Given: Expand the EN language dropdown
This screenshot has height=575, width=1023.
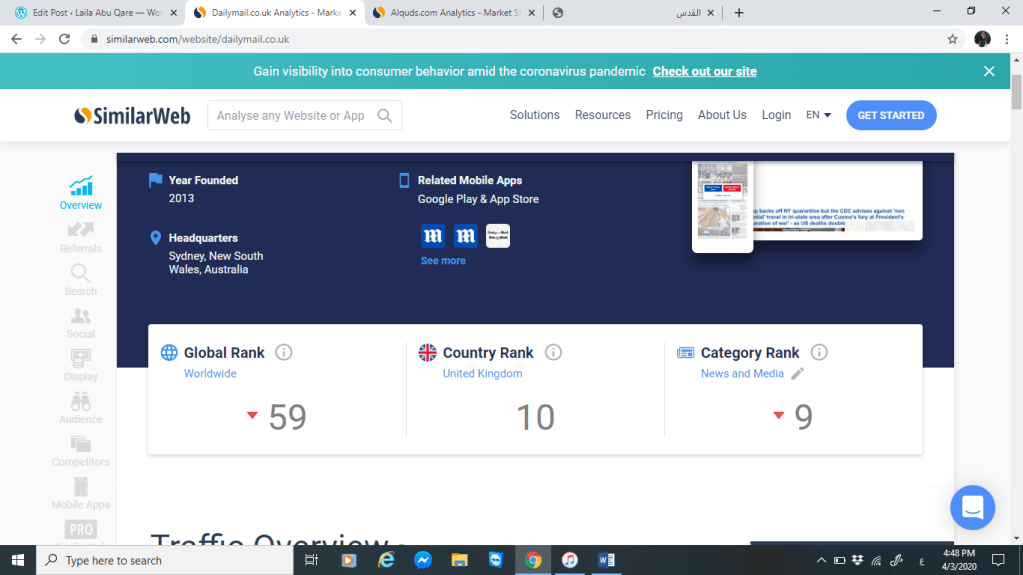Looking at the screenshot, I should pyautogui.click(x=818, y=115).
